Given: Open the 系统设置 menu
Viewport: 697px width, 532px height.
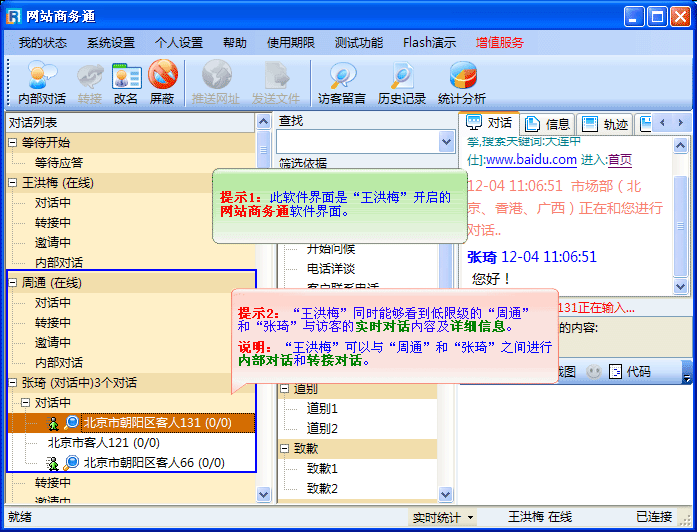Looking at the screenshot, I should tap(110, 43).
